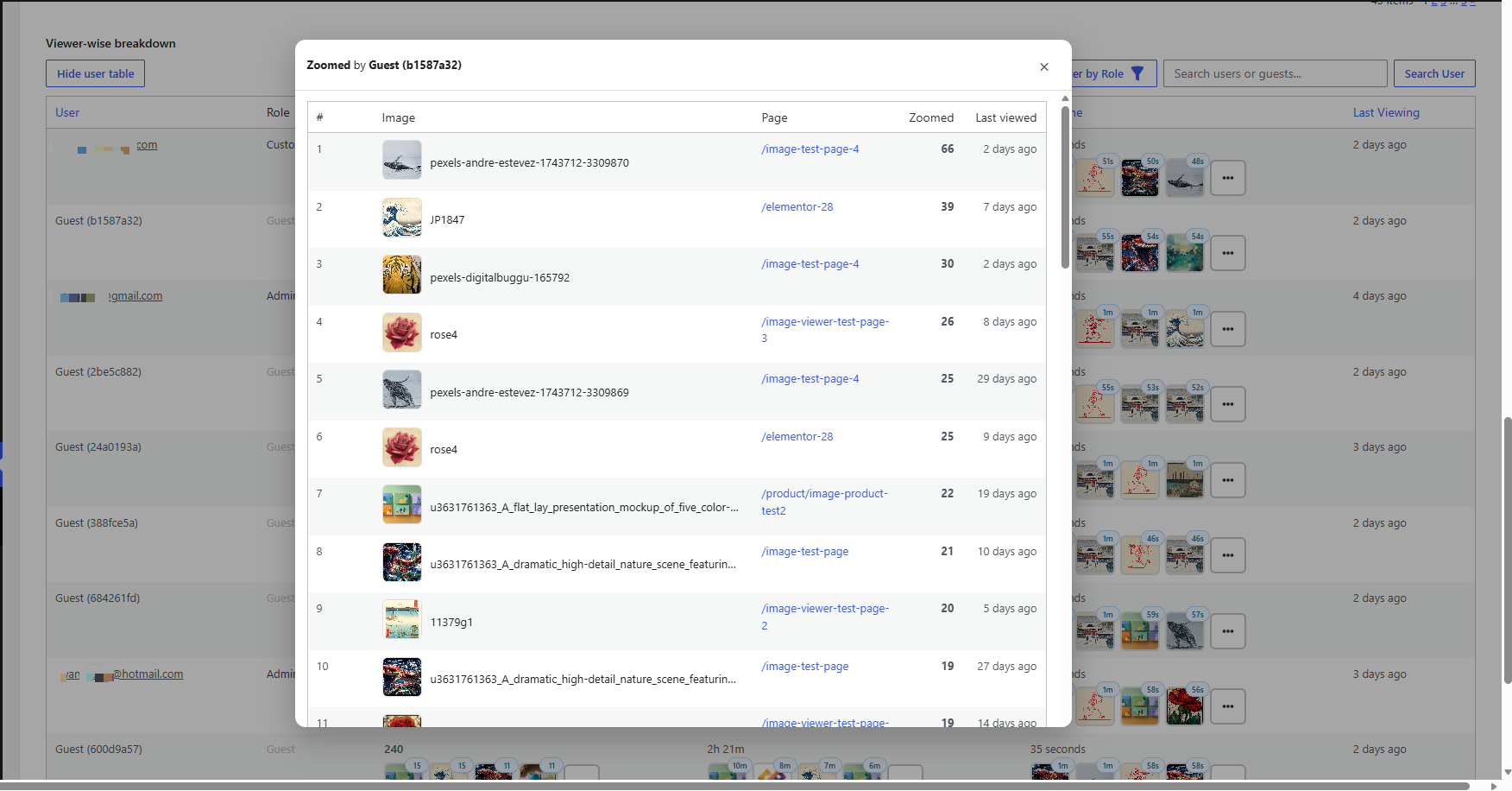Click the 59s thumbnail in Guest (684261fd) row
The width and height of the screenshot is (1512, 791).
click(1140, 632)
